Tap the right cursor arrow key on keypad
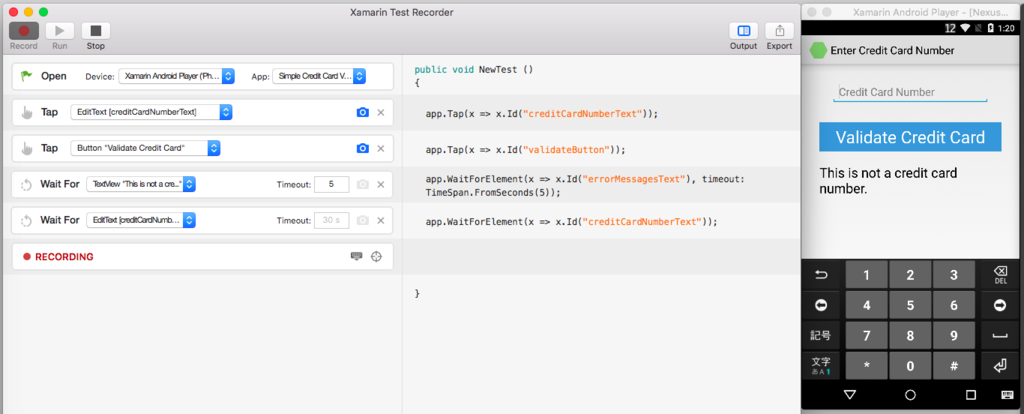 [1000, 305]
